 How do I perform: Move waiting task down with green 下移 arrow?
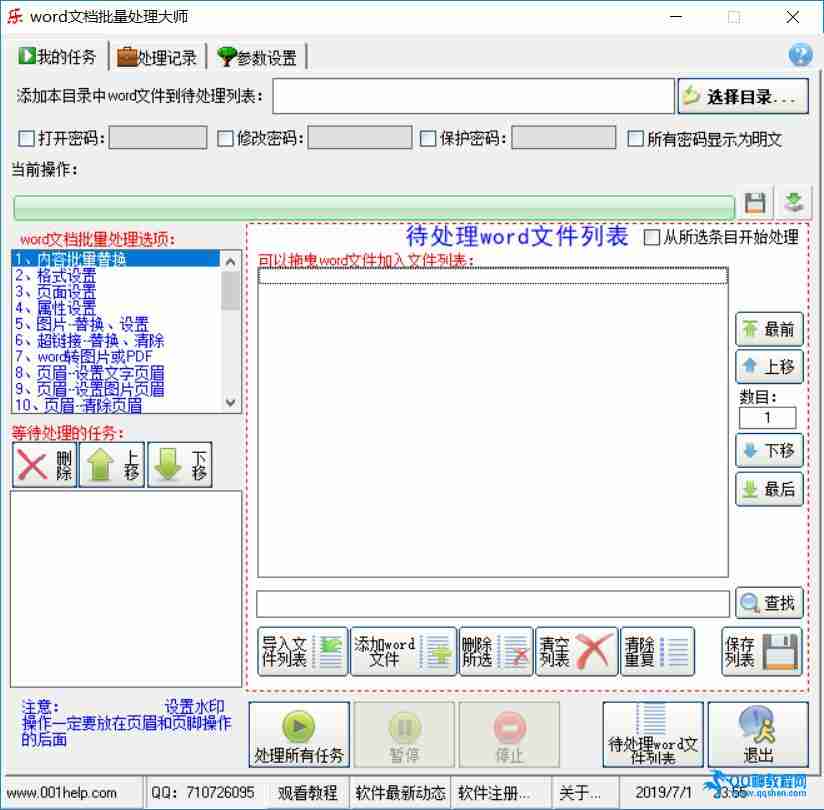[180, 465]
